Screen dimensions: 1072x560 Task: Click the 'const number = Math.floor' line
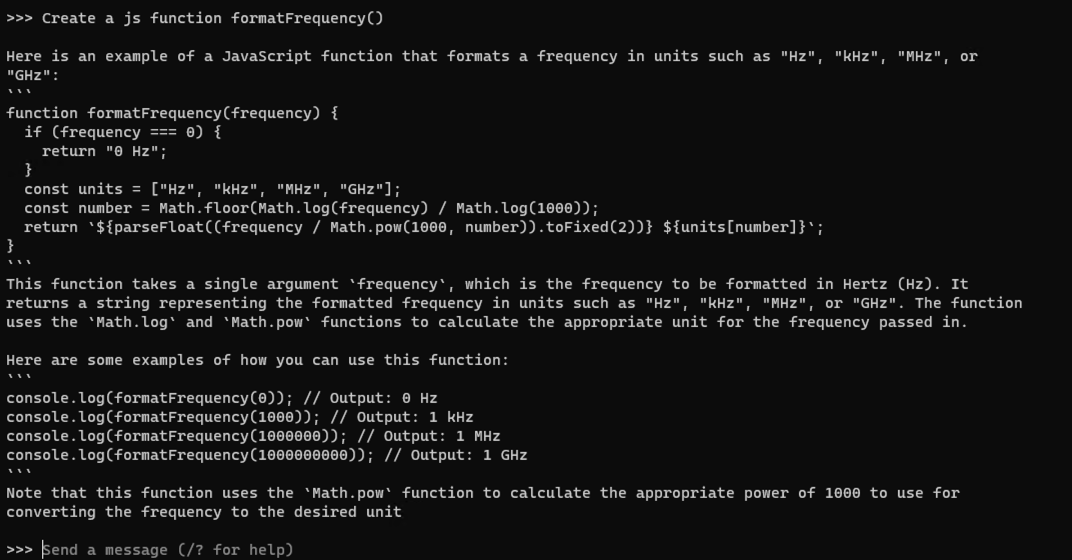click(311, 209)
